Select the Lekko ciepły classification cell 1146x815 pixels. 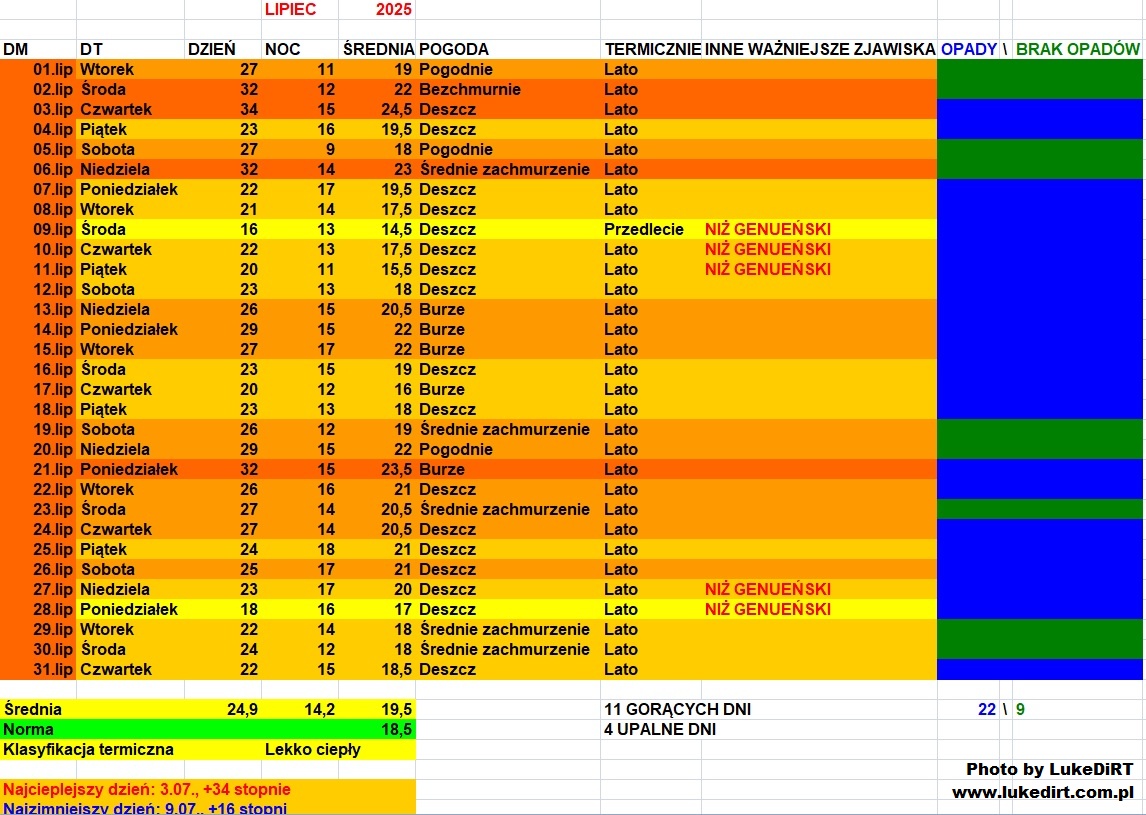pyautogui.click(x=312, y=749)
